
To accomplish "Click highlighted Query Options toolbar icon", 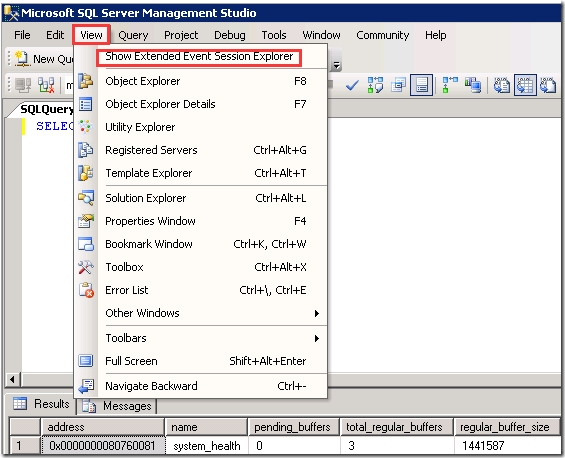I will click(421, 85).
